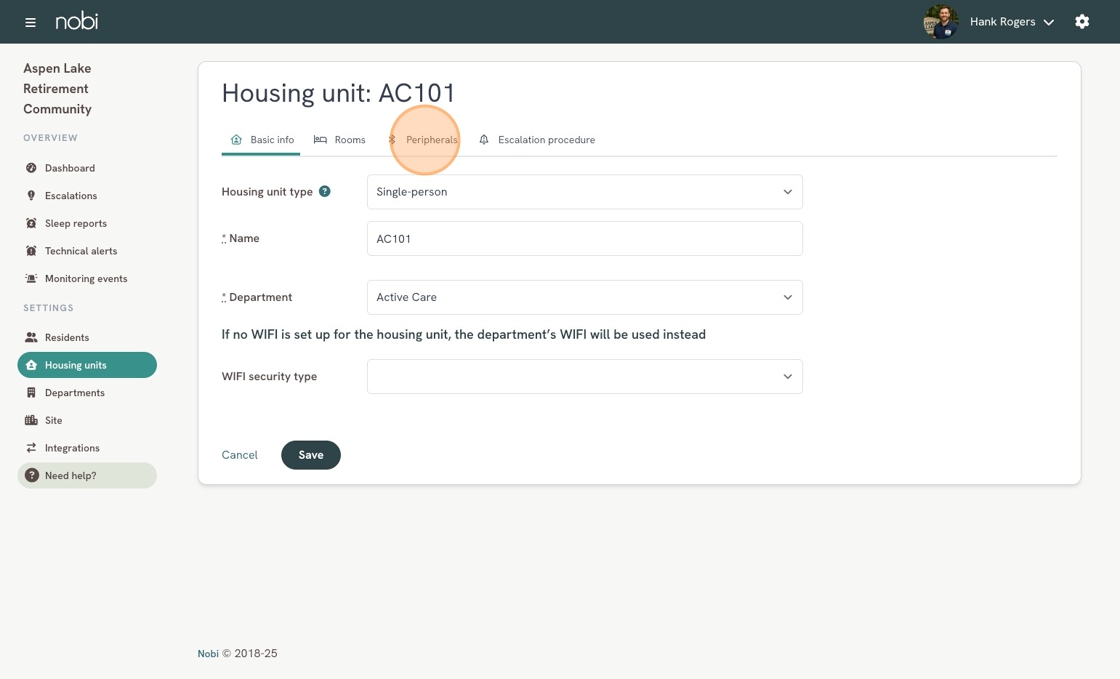Open Integrations settings

click(x=71, y=448)
